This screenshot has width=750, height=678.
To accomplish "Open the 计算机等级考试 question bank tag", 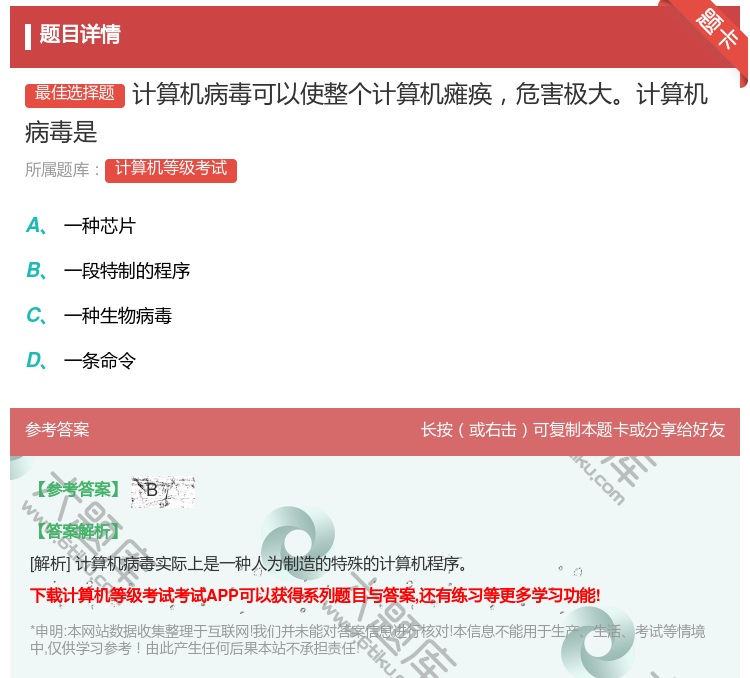I will pyautogui.click(x=171, y=169).
